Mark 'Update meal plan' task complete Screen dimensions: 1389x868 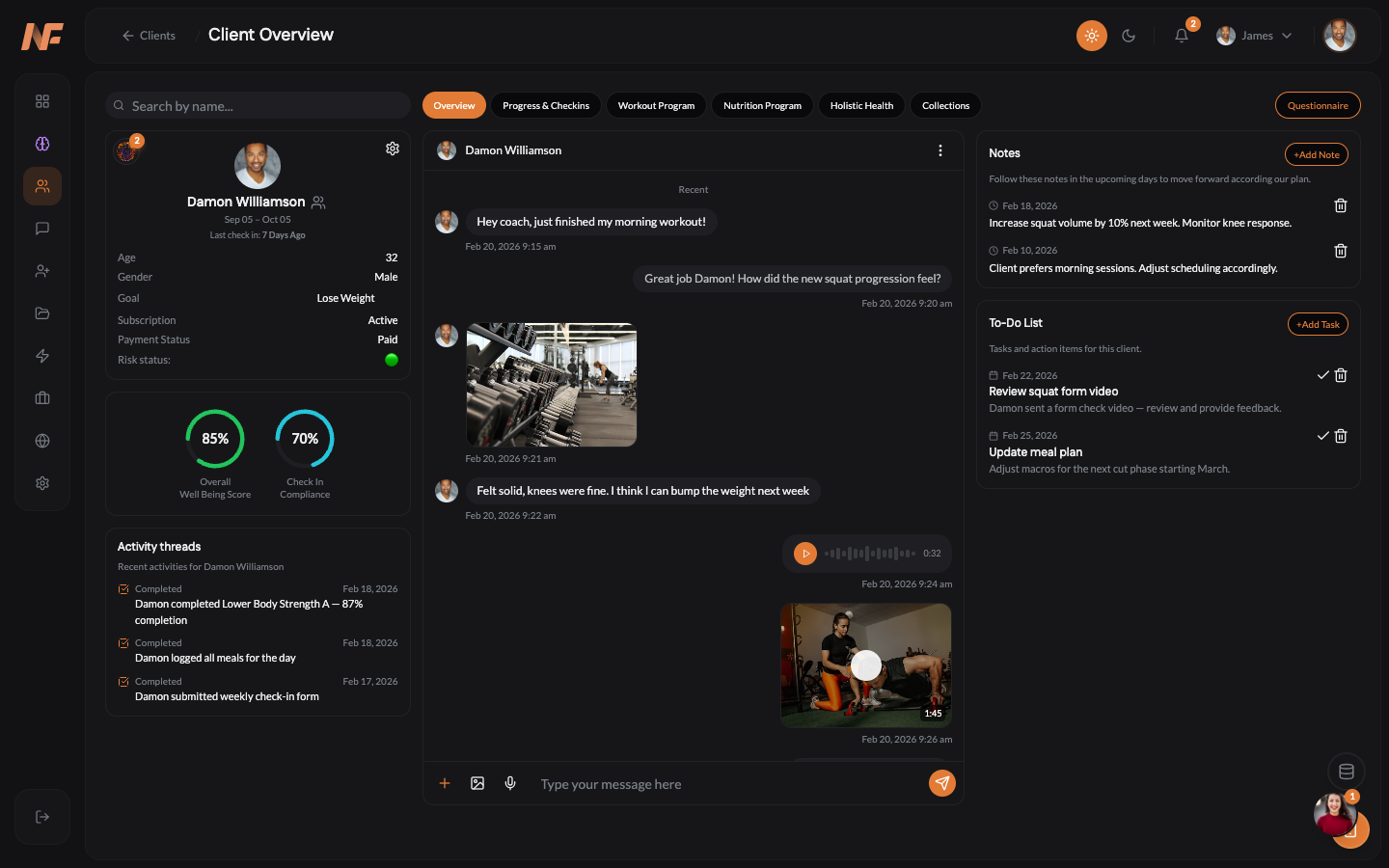[x=1322, y=436]
